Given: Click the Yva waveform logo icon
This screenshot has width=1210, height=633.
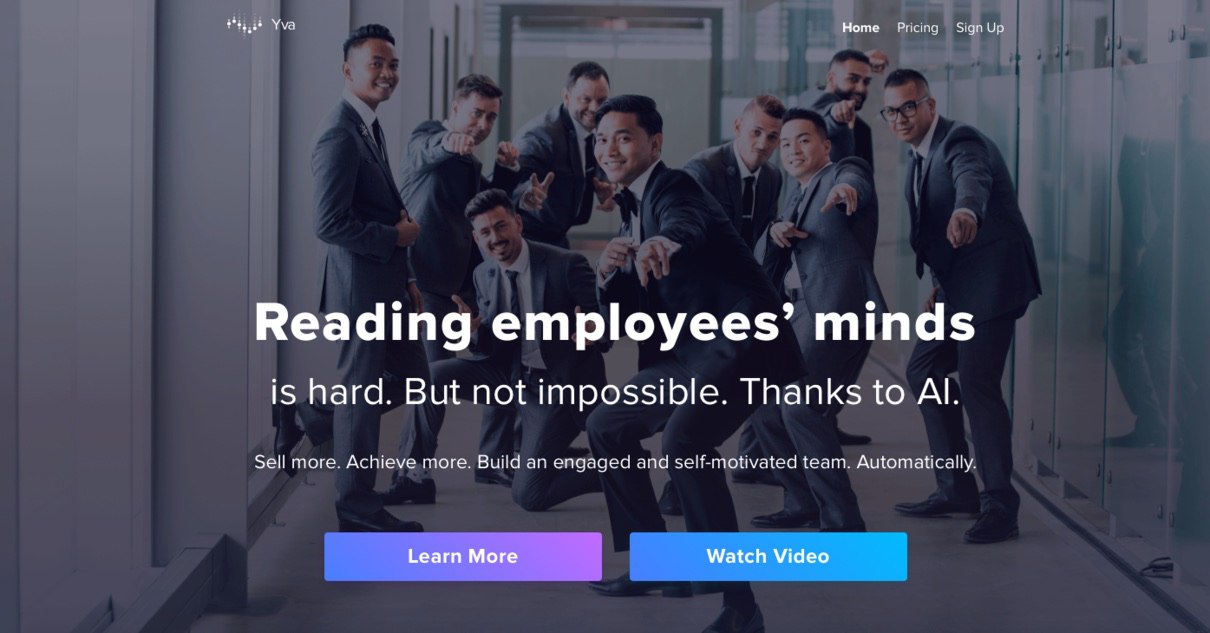Looking at the screenshot, I should (x=244, y=24).
